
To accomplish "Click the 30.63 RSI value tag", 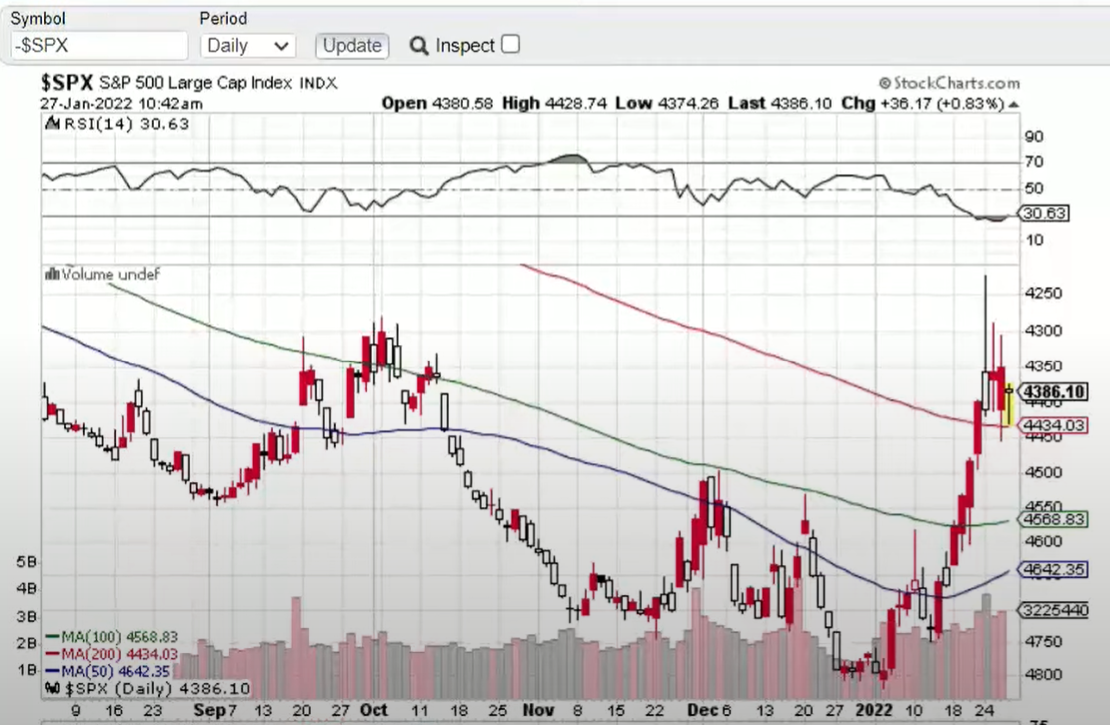I will (1043, 213).
